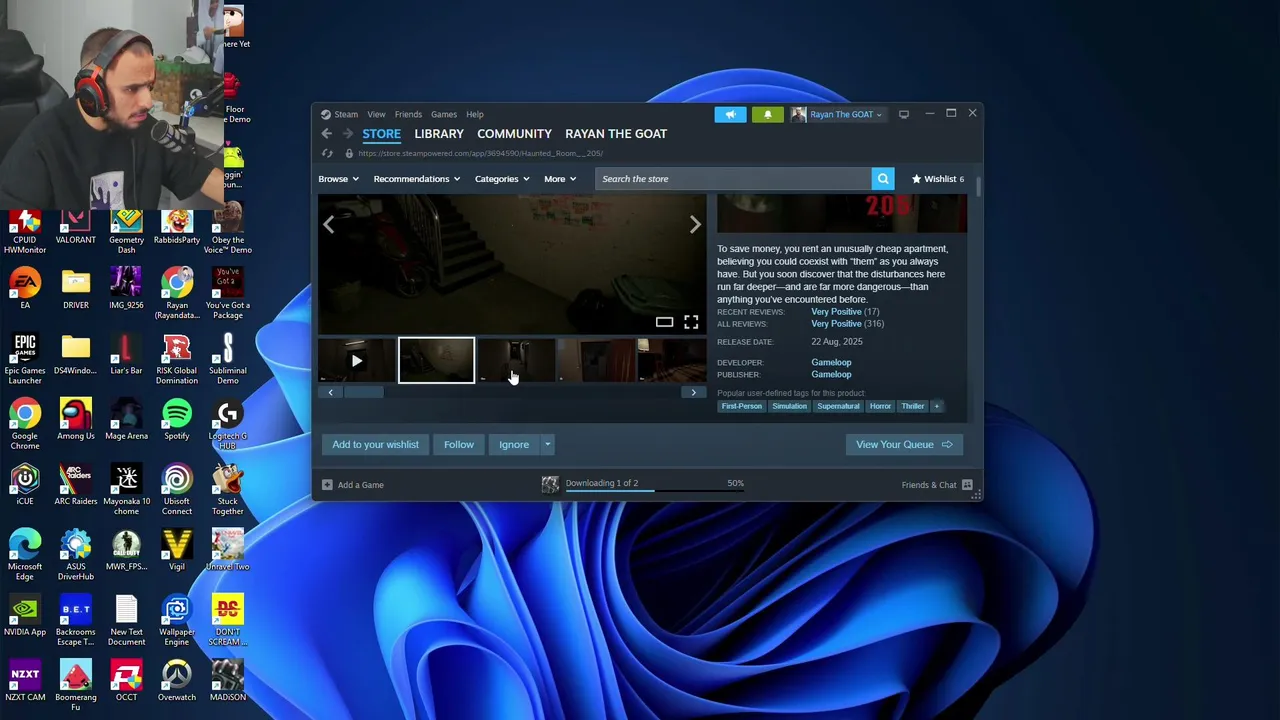Click the Gameloop developer link
1280x720 pixels.
[831, 363]
